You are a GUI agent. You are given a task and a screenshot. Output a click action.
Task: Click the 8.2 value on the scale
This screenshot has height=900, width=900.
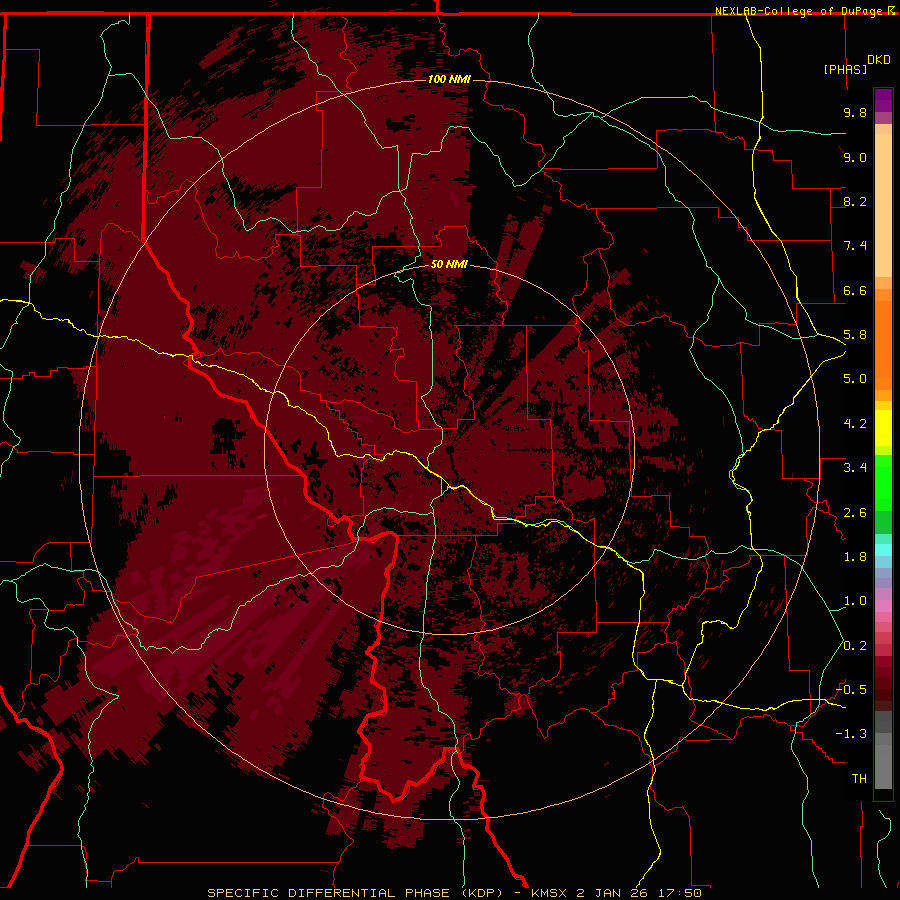[855, 201]
